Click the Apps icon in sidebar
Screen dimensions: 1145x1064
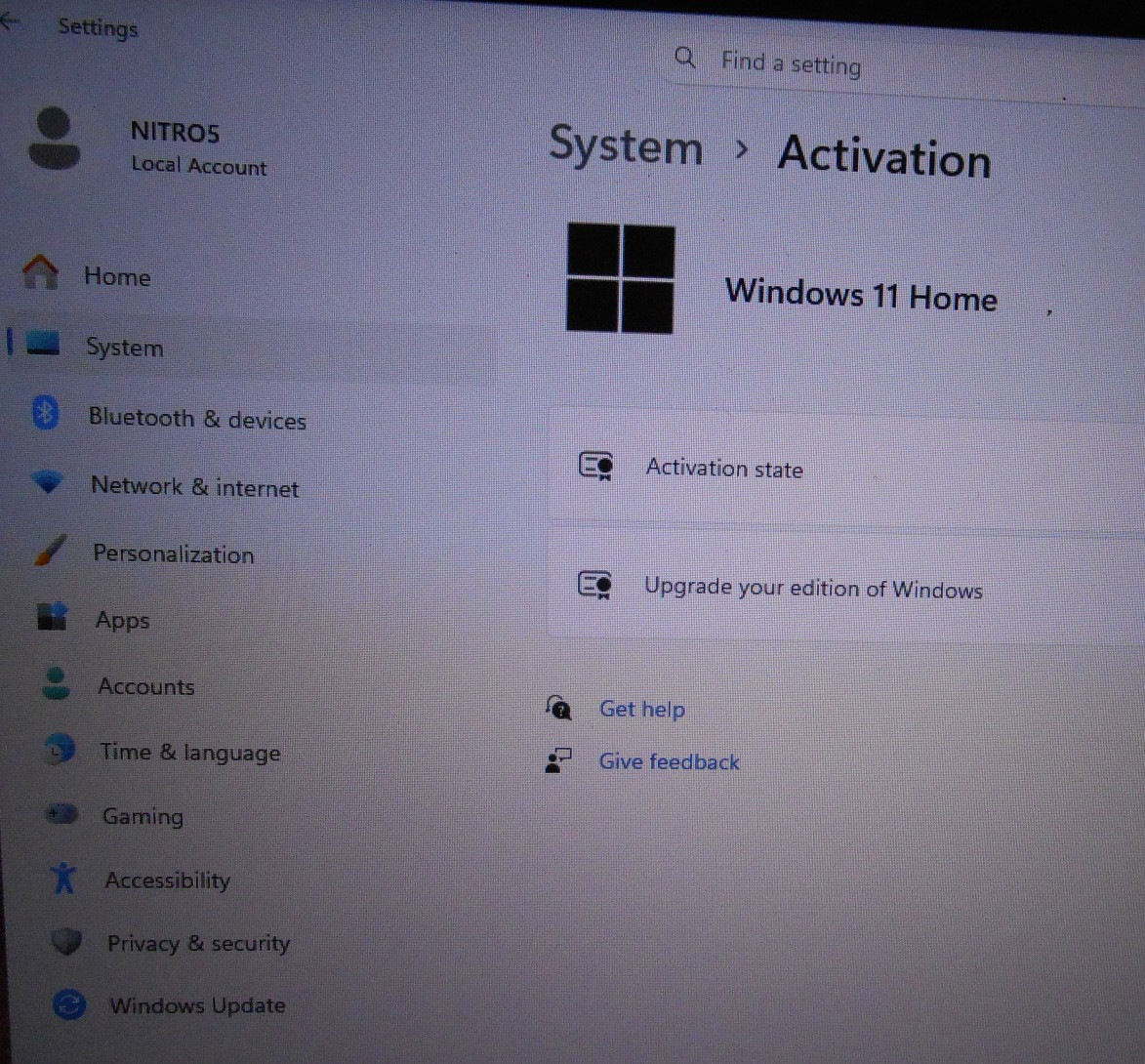click(53, 616)
